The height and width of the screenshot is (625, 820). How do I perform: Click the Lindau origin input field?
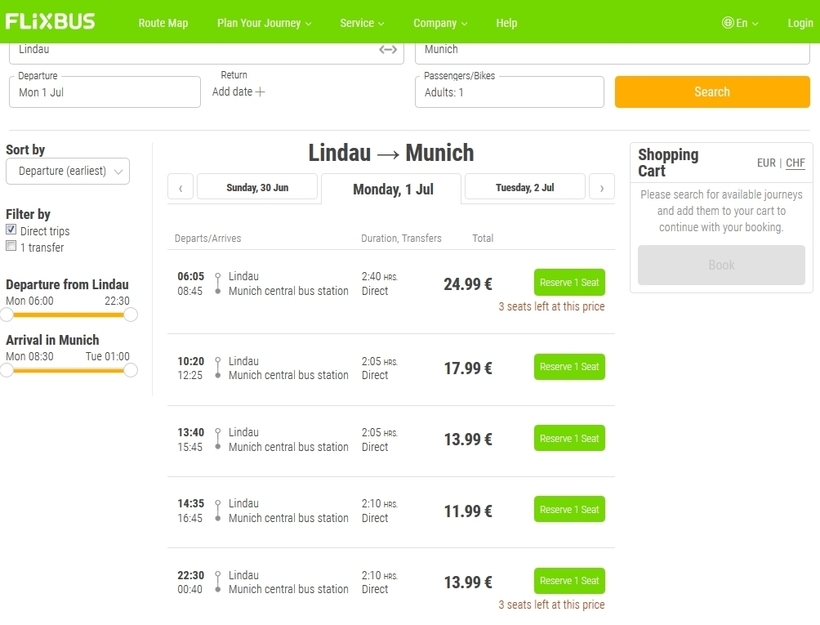click(x=206, y=52)
